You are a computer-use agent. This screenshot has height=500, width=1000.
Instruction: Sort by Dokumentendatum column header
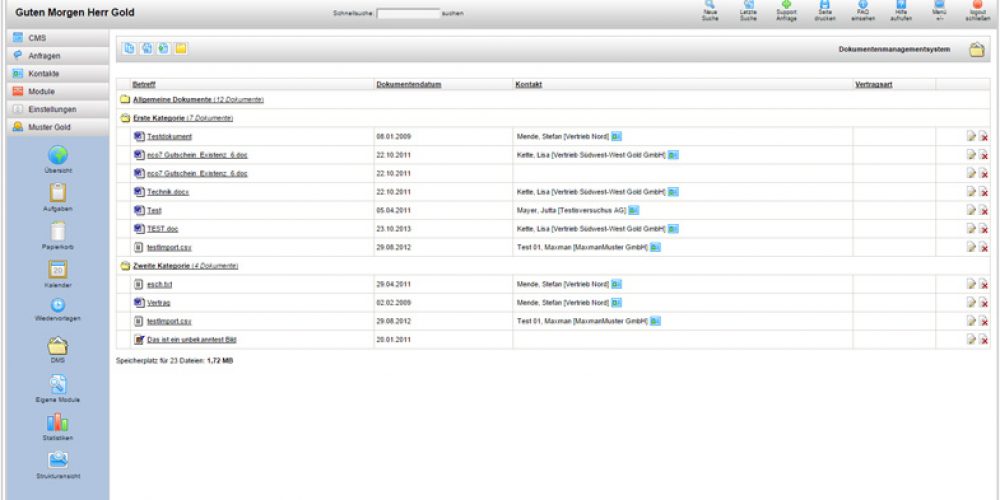click(x=409, y=85)
